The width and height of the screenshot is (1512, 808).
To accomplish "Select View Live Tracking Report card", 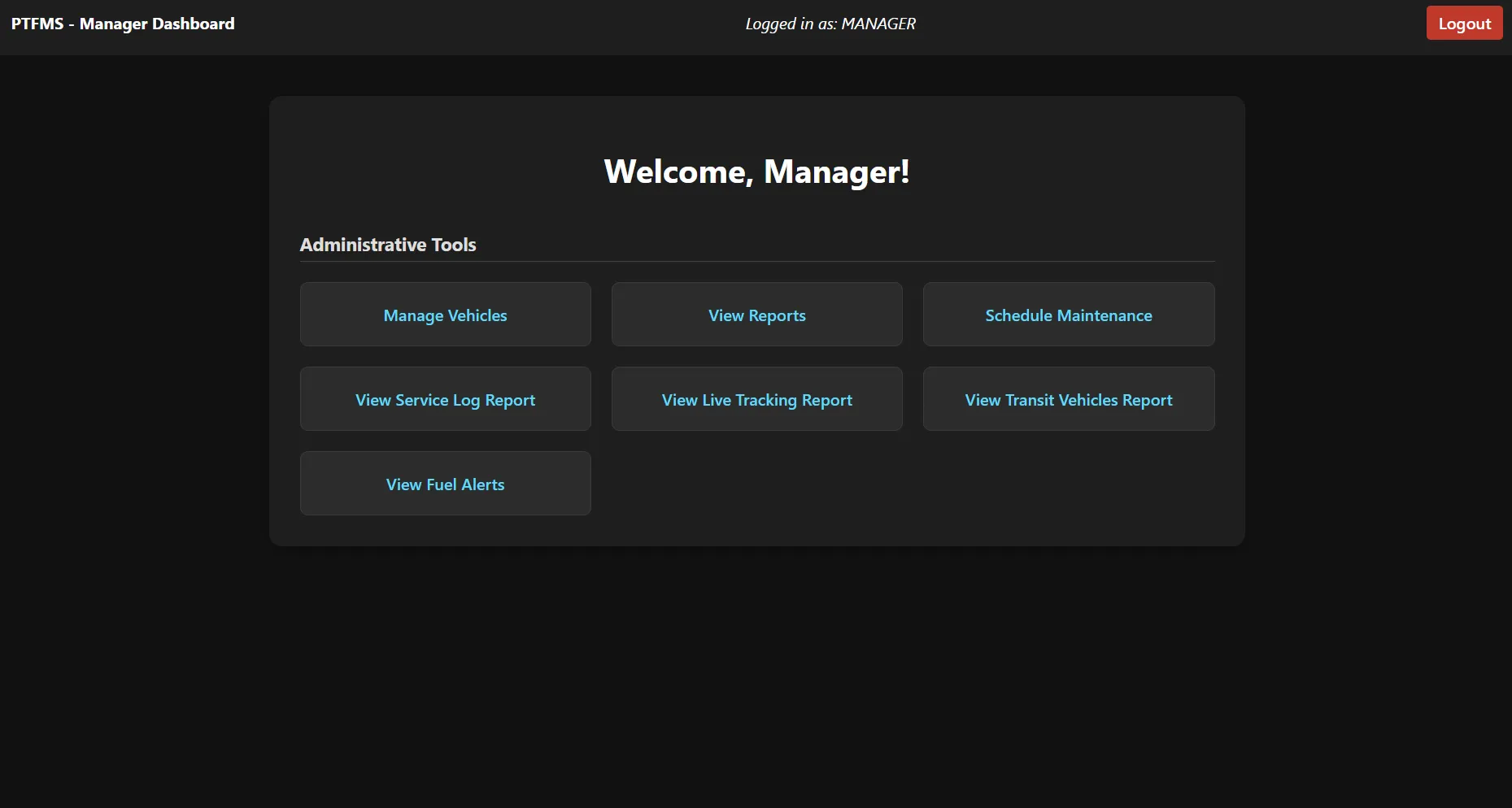I will pos(756,399).
